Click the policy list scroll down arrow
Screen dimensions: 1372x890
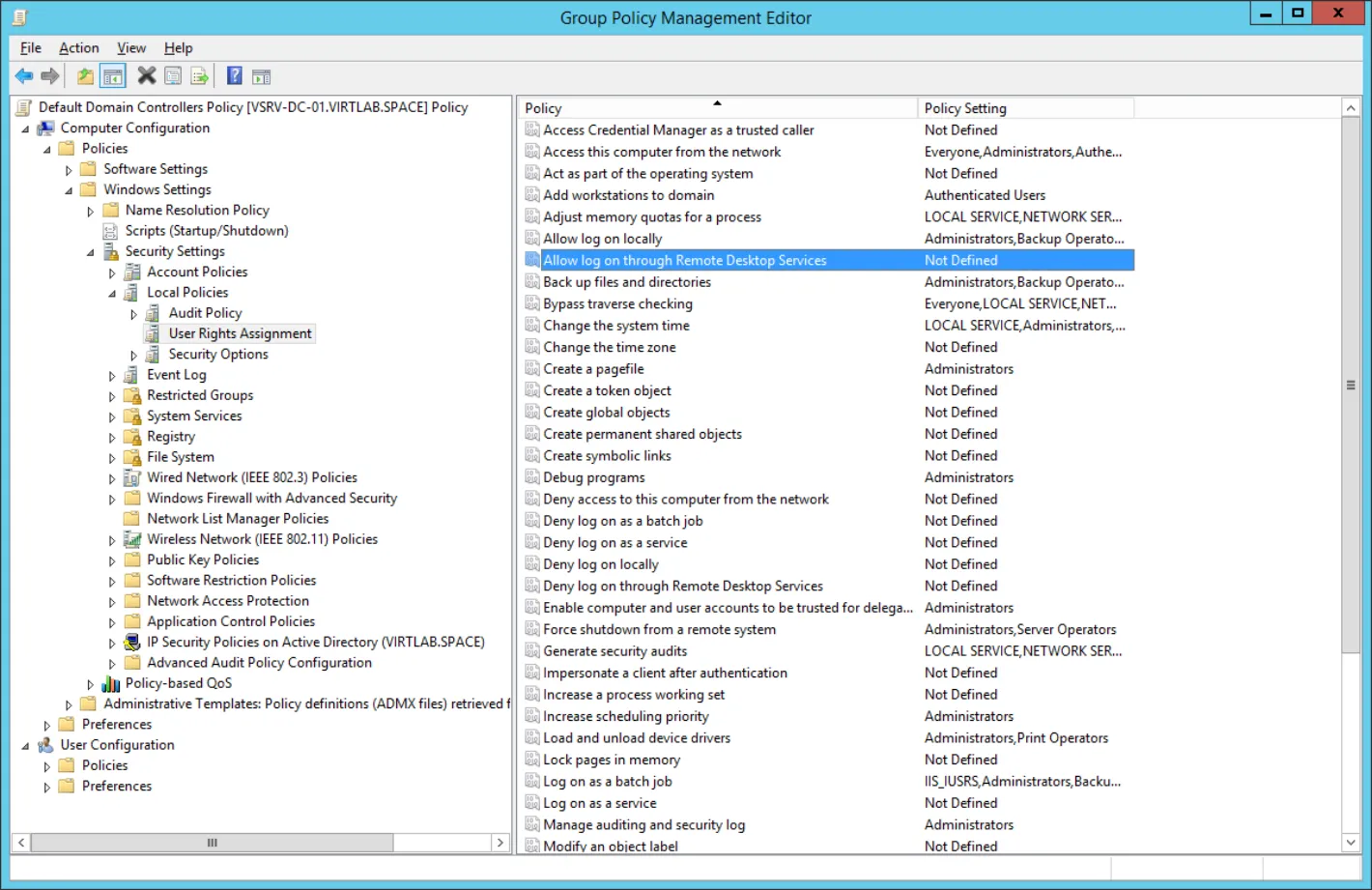1351,843
